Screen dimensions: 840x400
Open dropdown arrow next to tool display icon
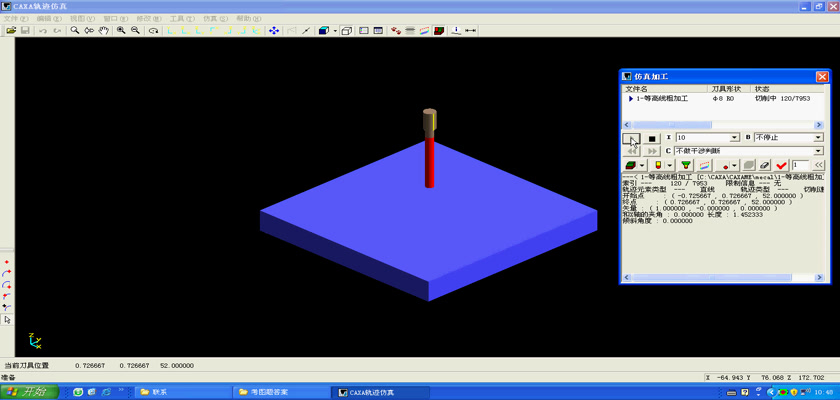click(670, 165)
